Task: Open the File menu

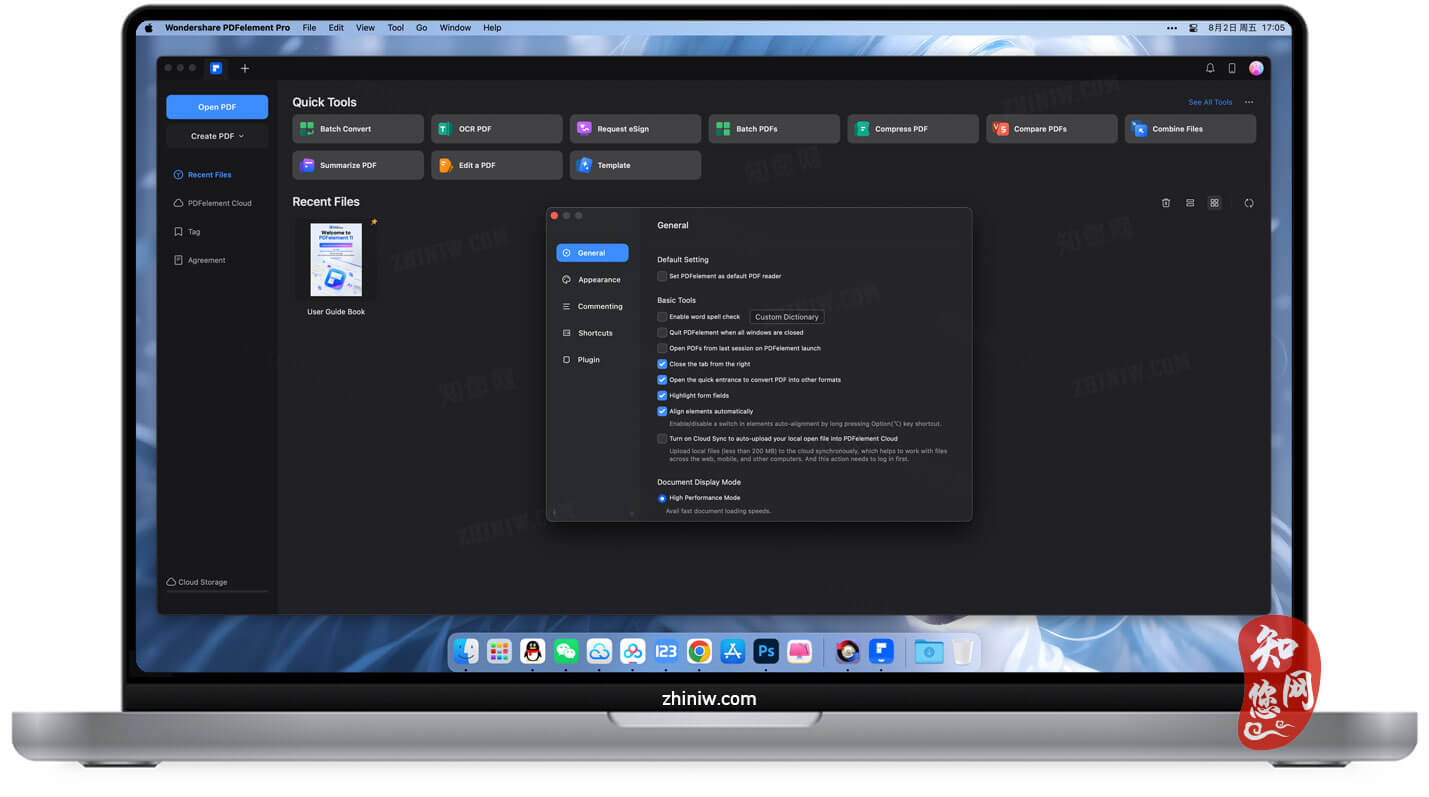Action: 309,28
